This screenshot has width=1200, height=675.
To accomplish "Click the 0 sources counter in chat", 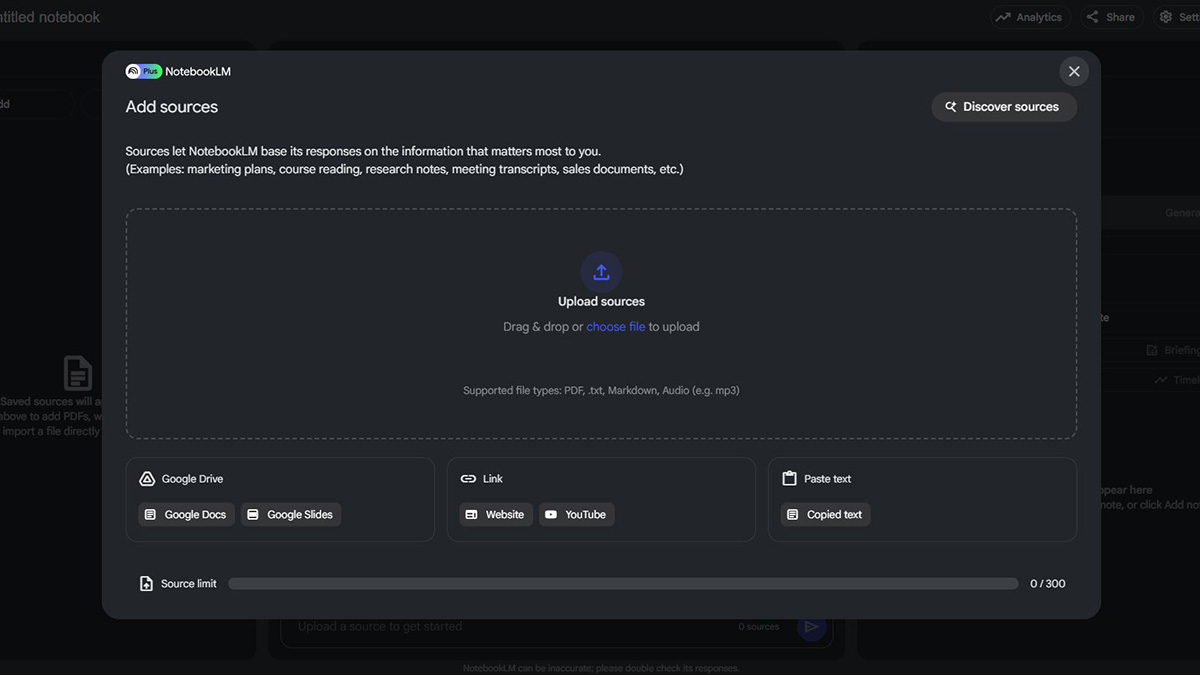I will click(759, 627).
